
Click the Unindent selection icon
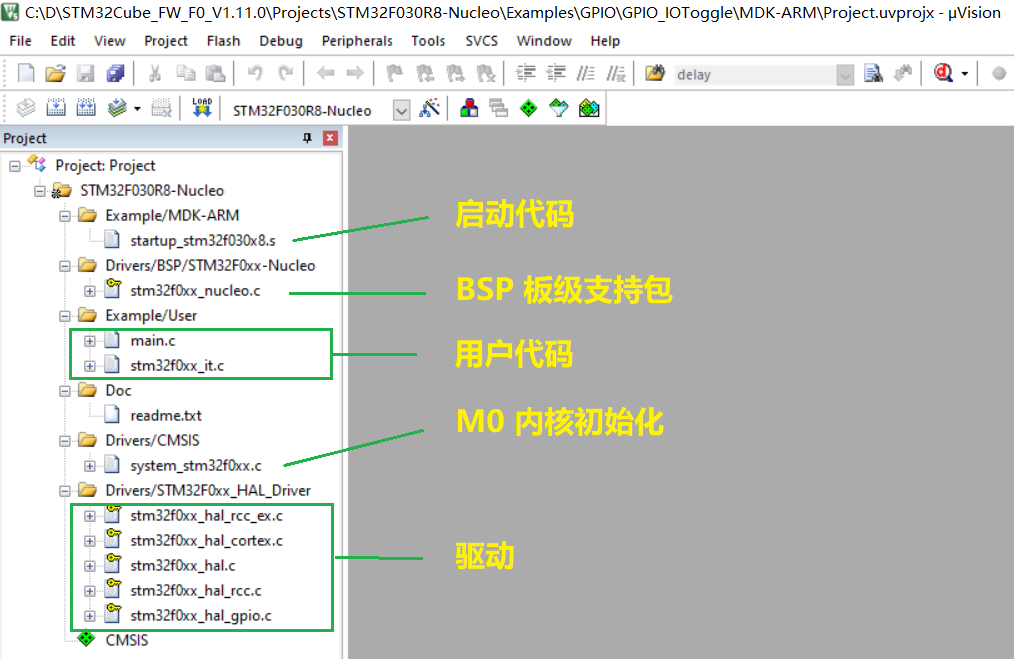pos(556,74)
